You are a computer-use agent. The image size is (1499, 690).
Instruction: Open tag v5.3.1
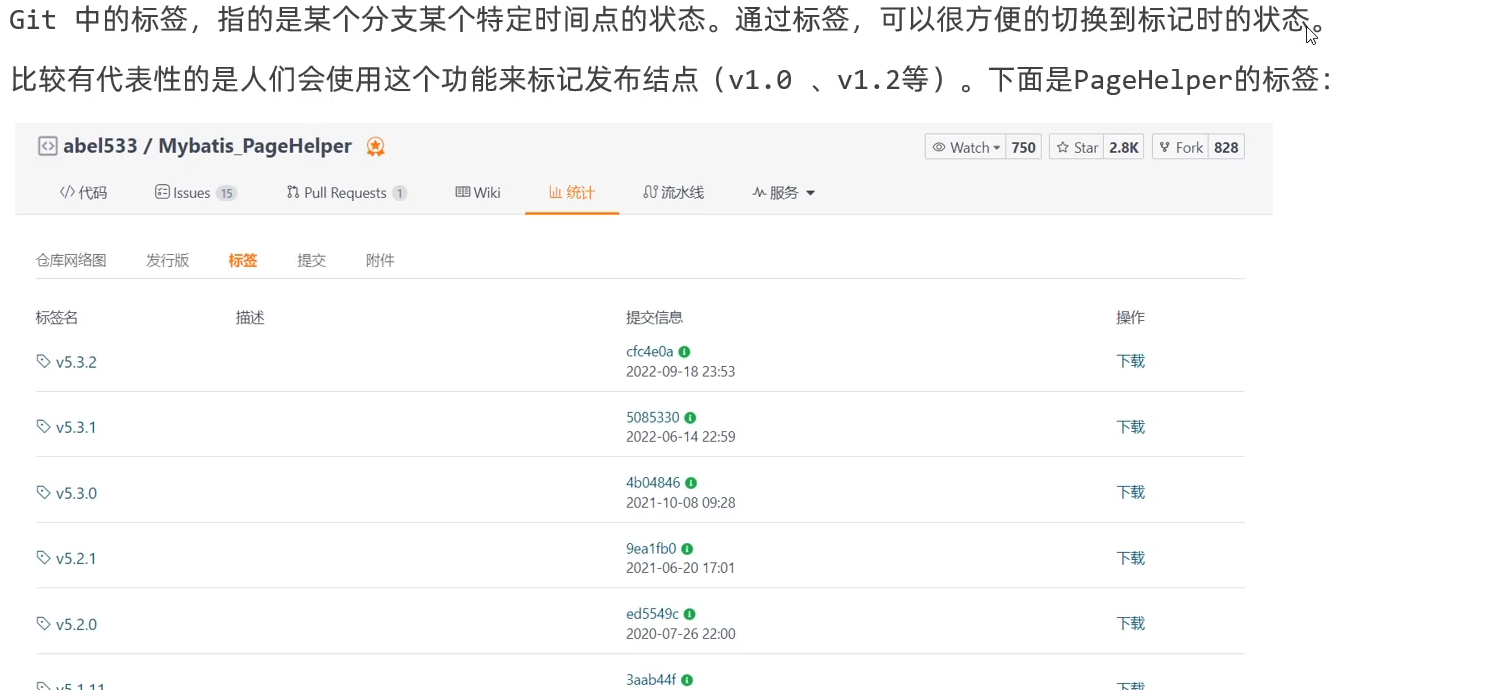76,427
